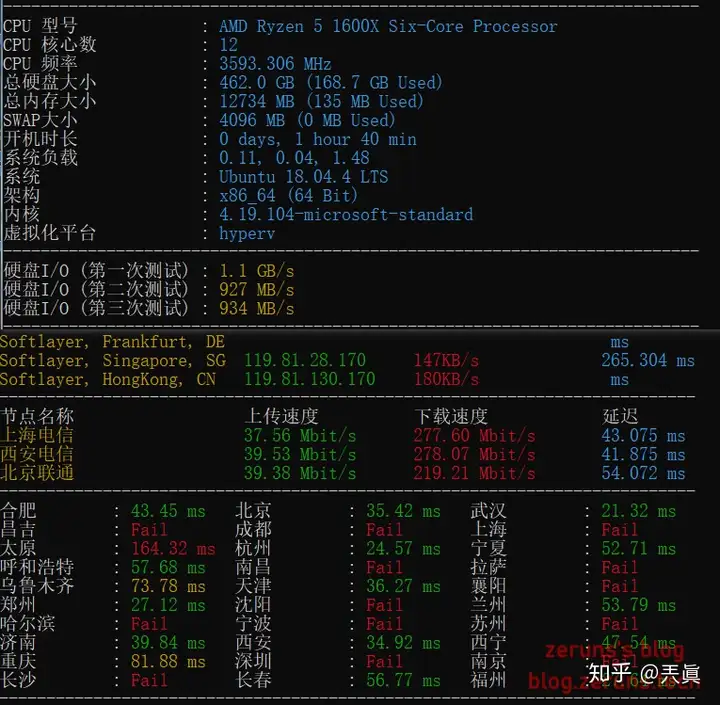This screenshot has height=705, width=720.
Task: Click the node name '上海电信'
Action: (x=37, y=435)
